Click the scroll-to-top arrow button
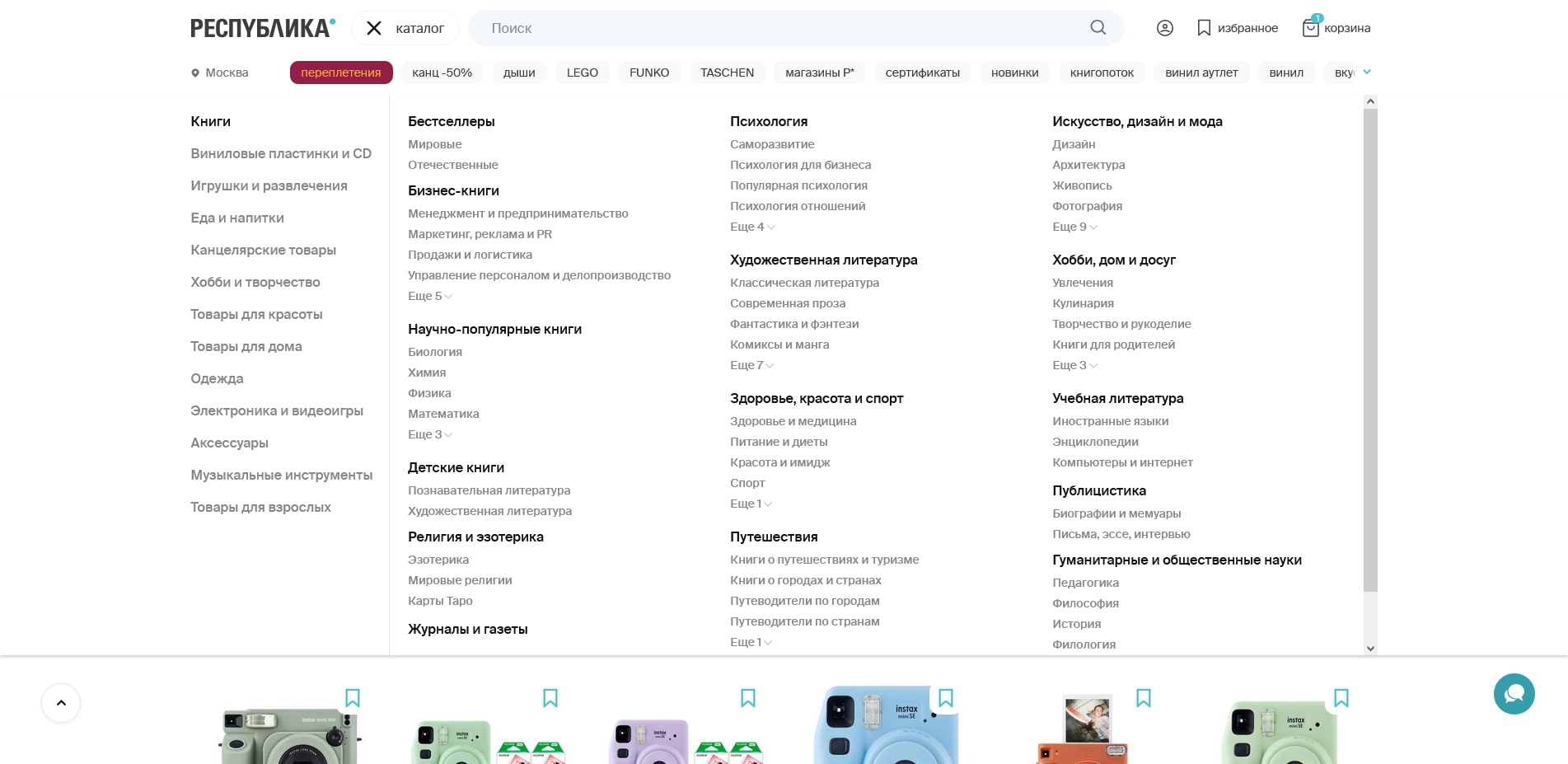 click(61, 703)
